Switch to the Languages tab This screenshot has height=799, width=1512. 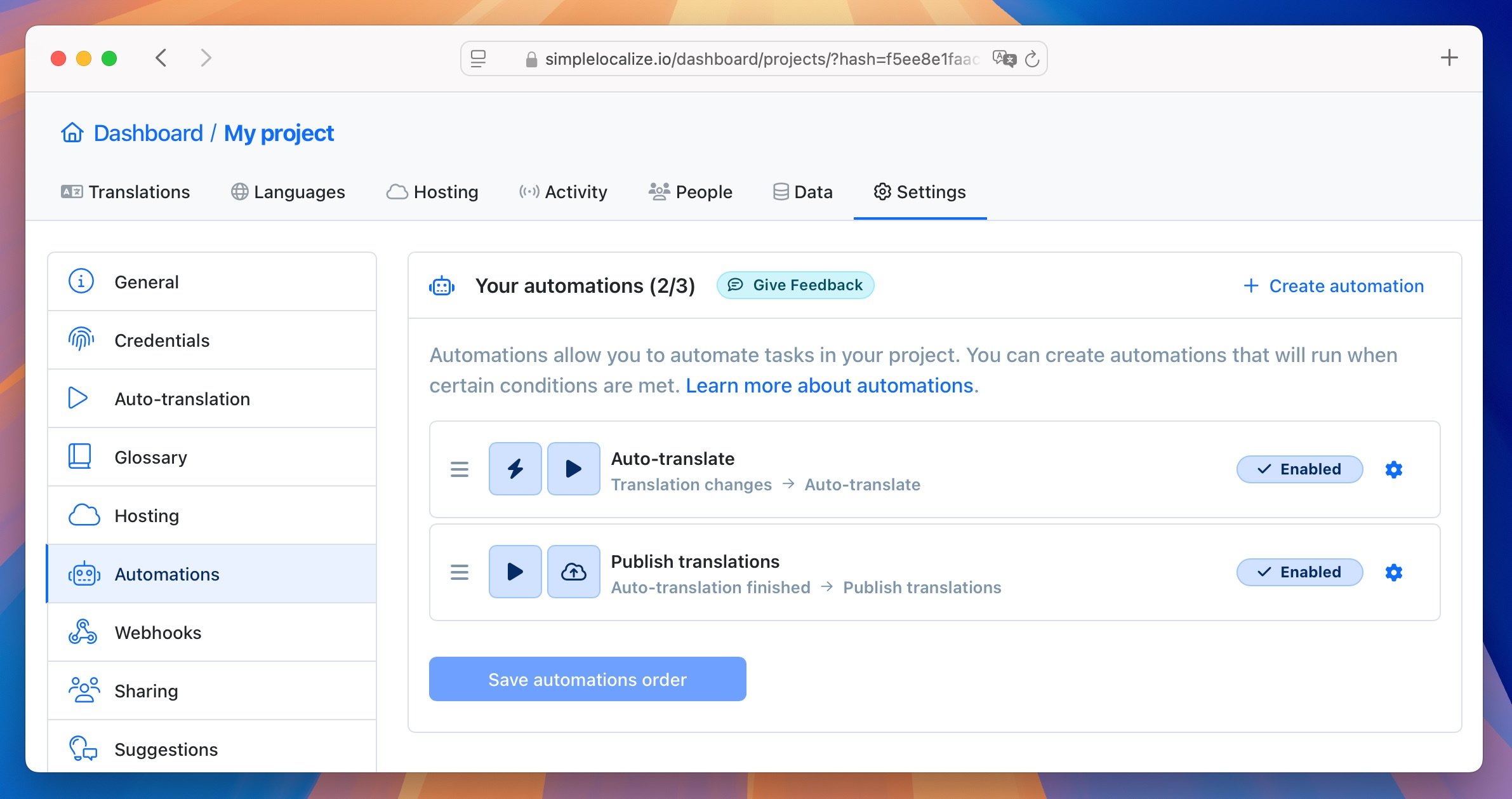coord(288,192)
